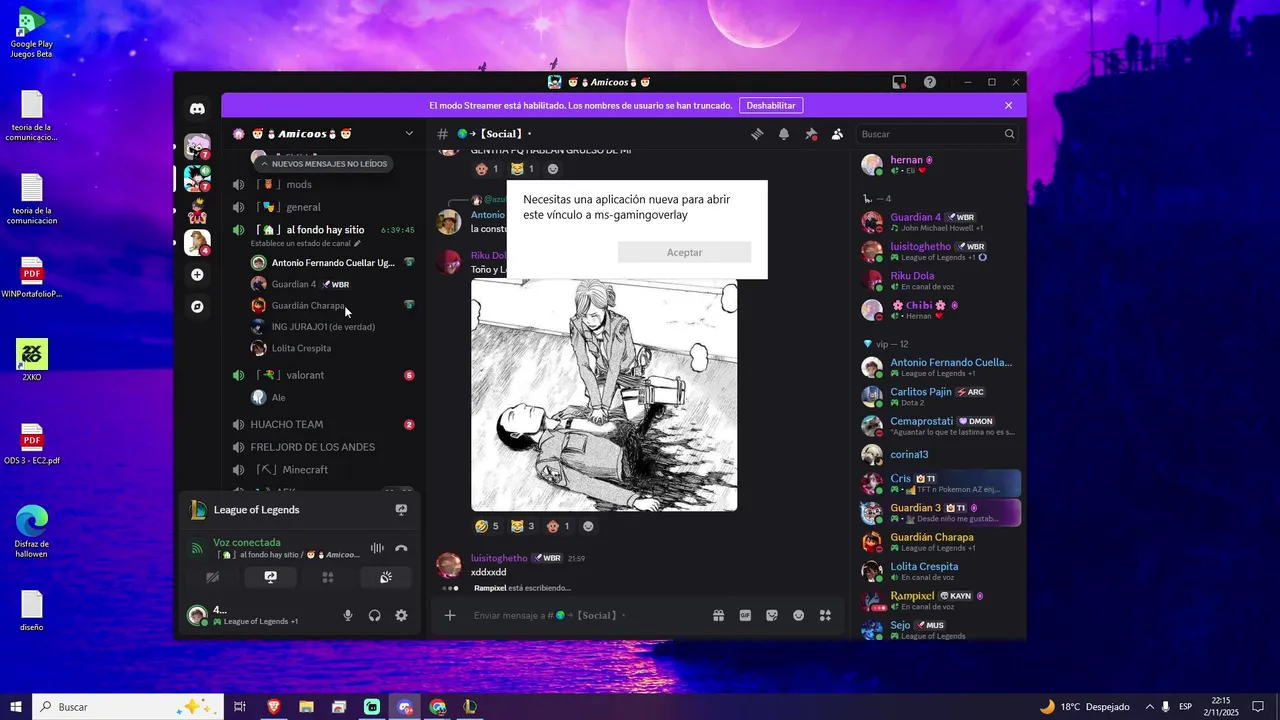
Task: Open Rampixel in member list
Action: click(x=939, y=601)
